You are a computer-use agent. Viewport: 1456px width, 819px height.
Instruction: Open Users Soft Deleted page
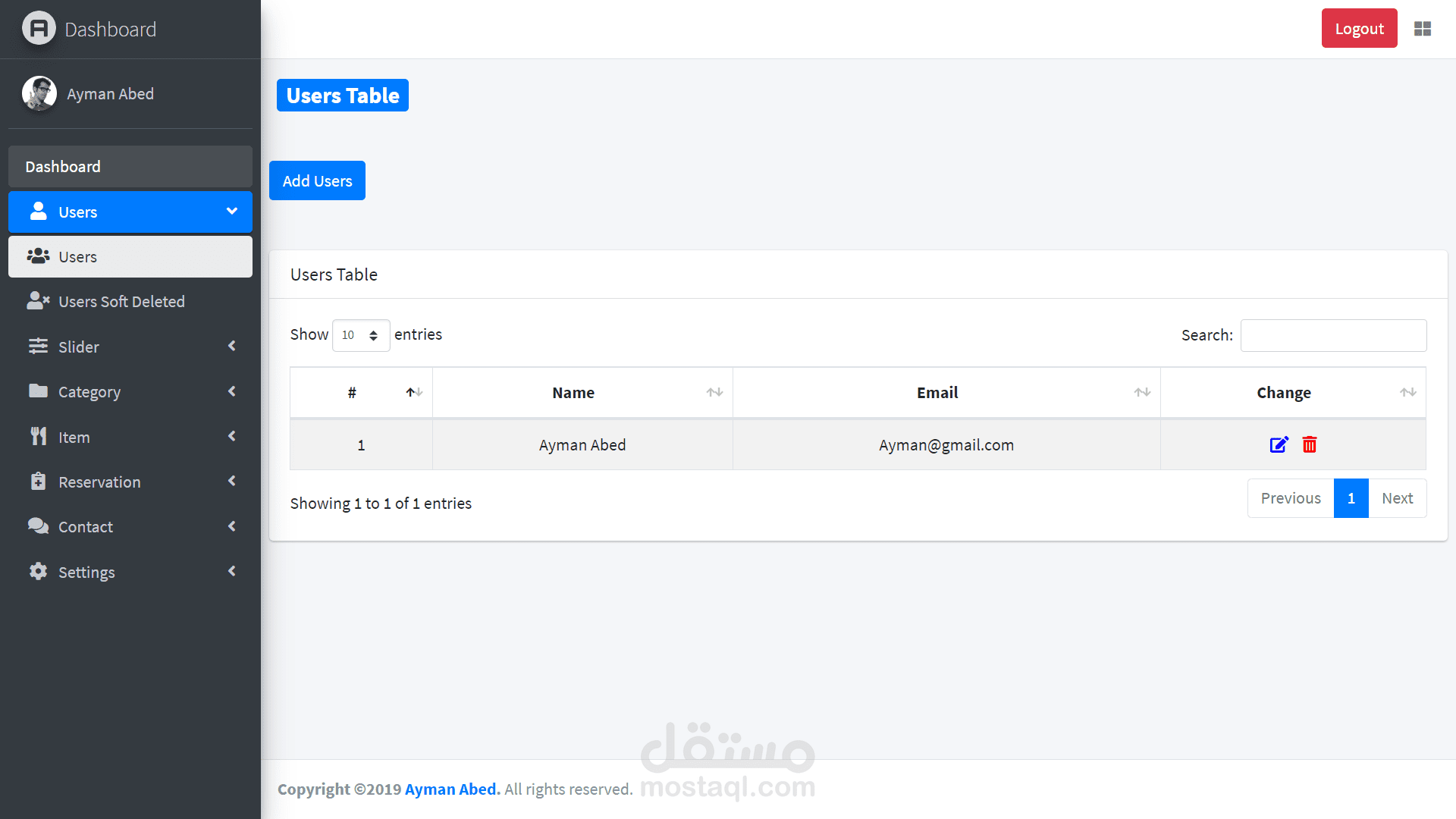pos(121,302)
